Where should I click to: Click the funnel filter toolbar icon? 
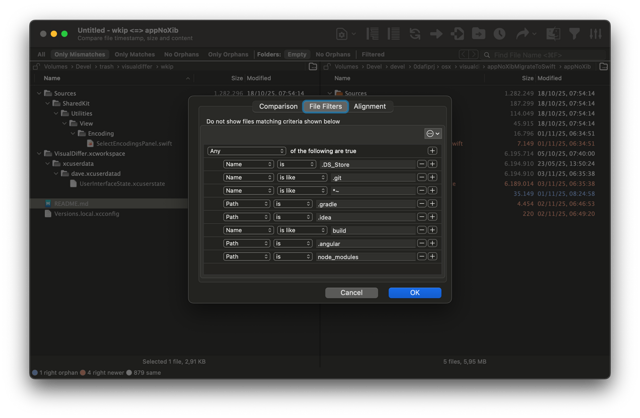click(x=574, y=34)
